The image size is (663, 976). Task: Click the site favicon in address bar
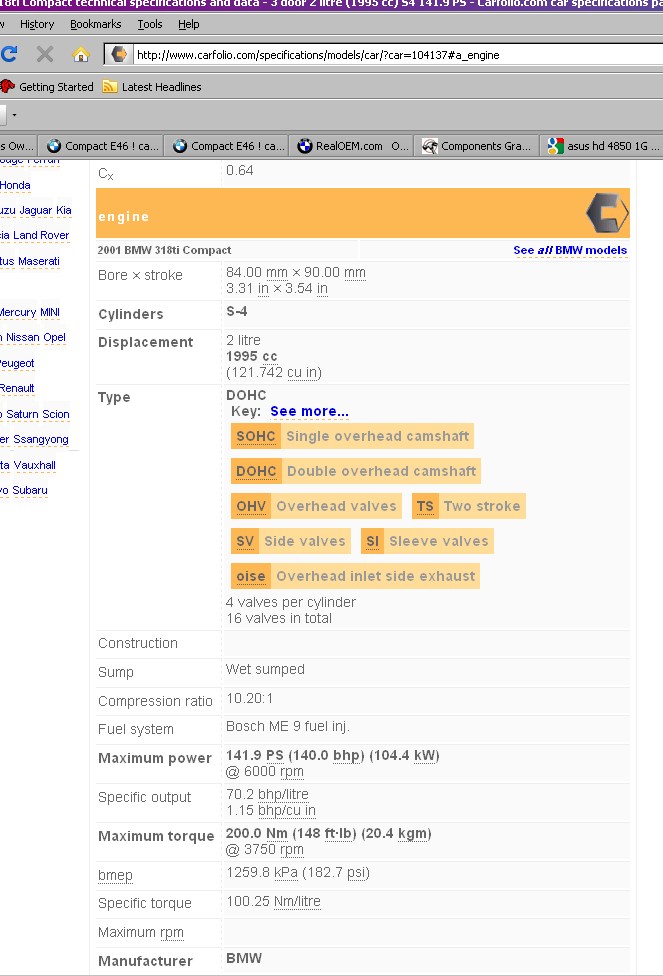tap(119, 55)
